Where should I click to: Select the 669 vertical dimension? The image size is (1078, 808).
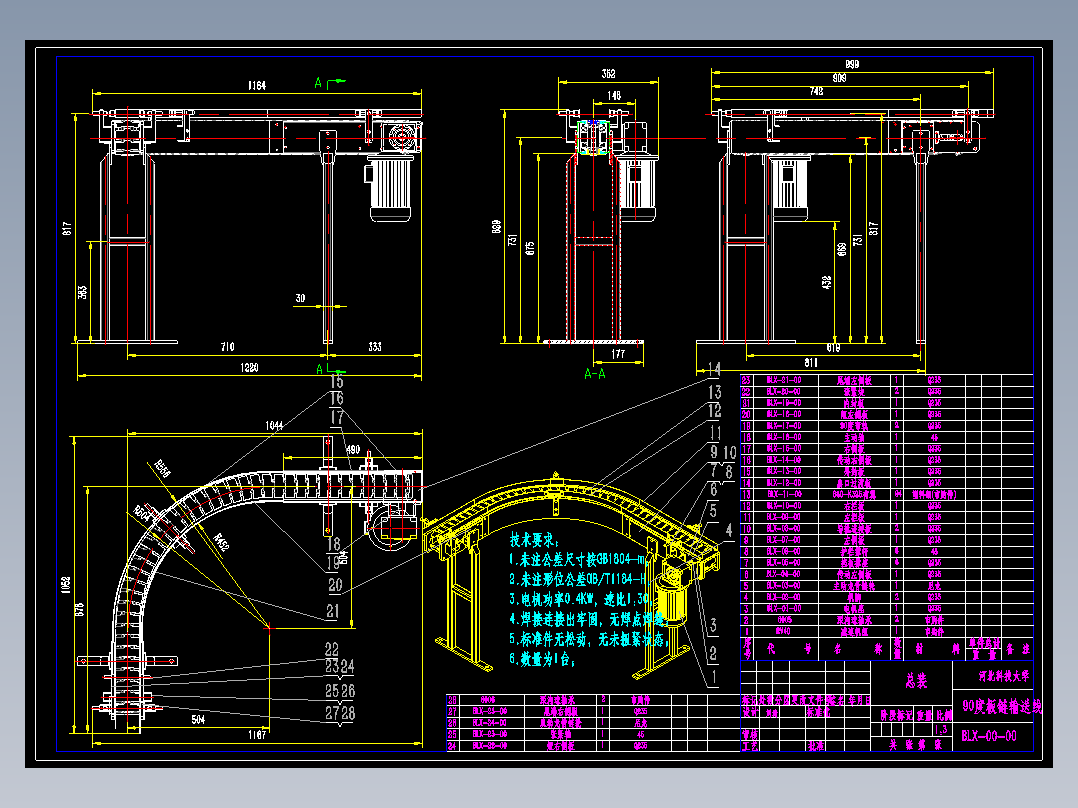coord(842,249)
